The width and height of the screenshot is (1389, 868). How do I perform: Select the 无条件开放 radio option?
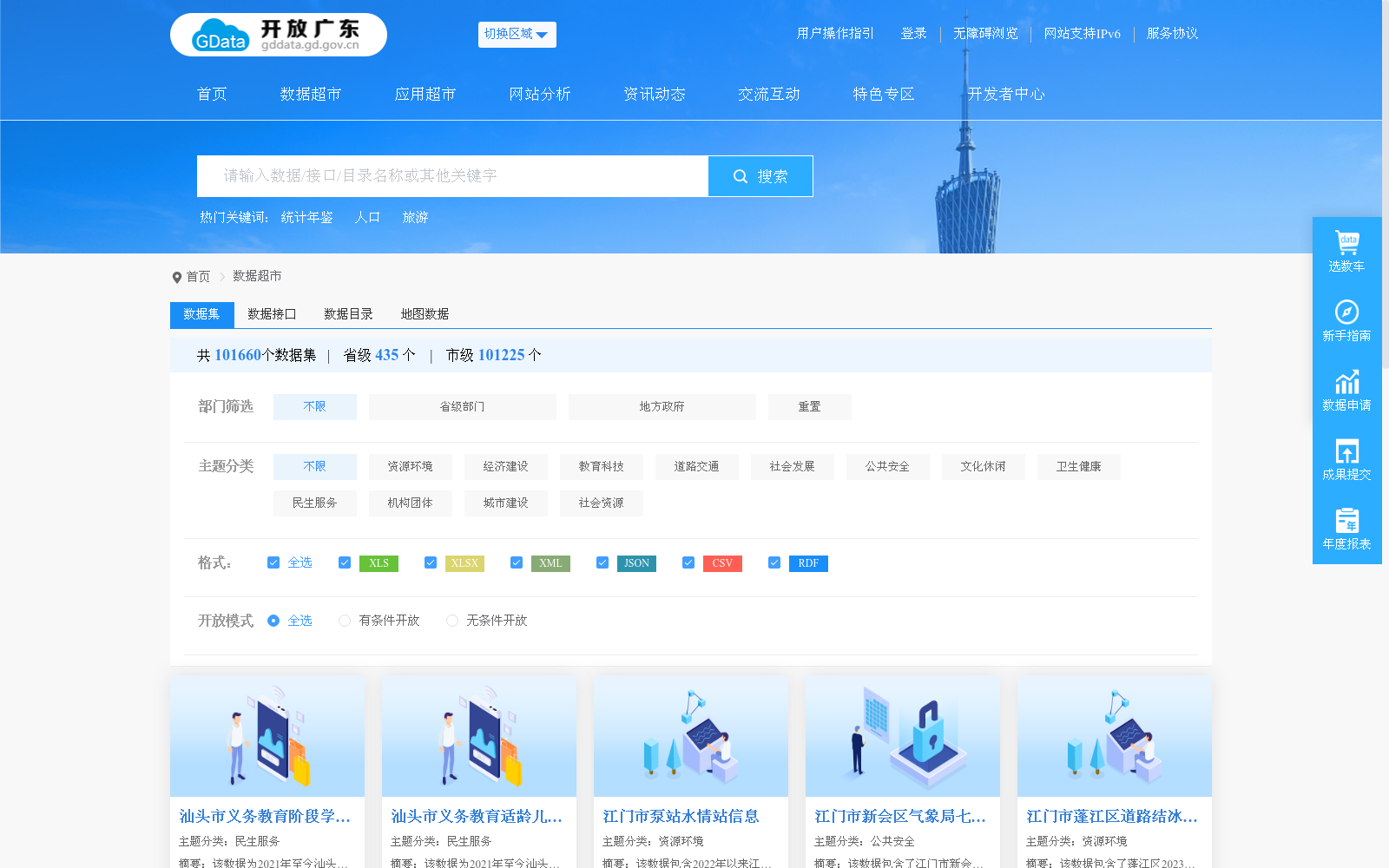[x=451, y=621]
